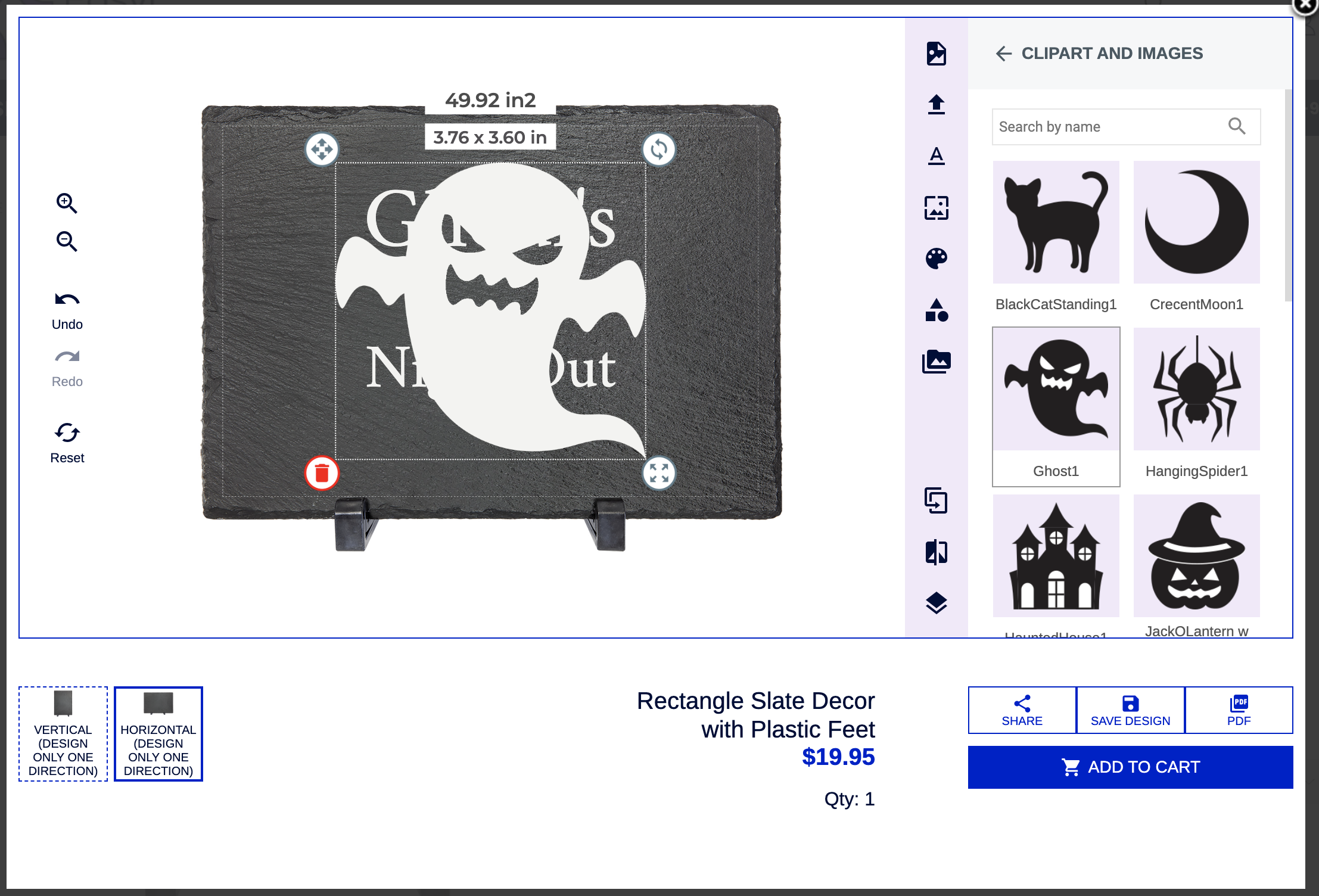Select the Horizontal design orientation option

[x=158, y=734]
